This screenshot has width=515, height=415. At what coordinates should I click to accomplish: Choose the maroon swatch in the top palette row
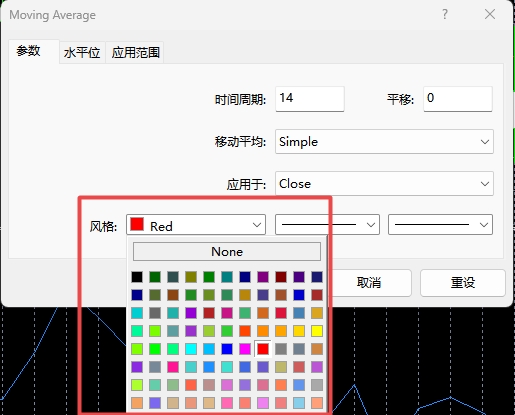click(x=281, y=277)
